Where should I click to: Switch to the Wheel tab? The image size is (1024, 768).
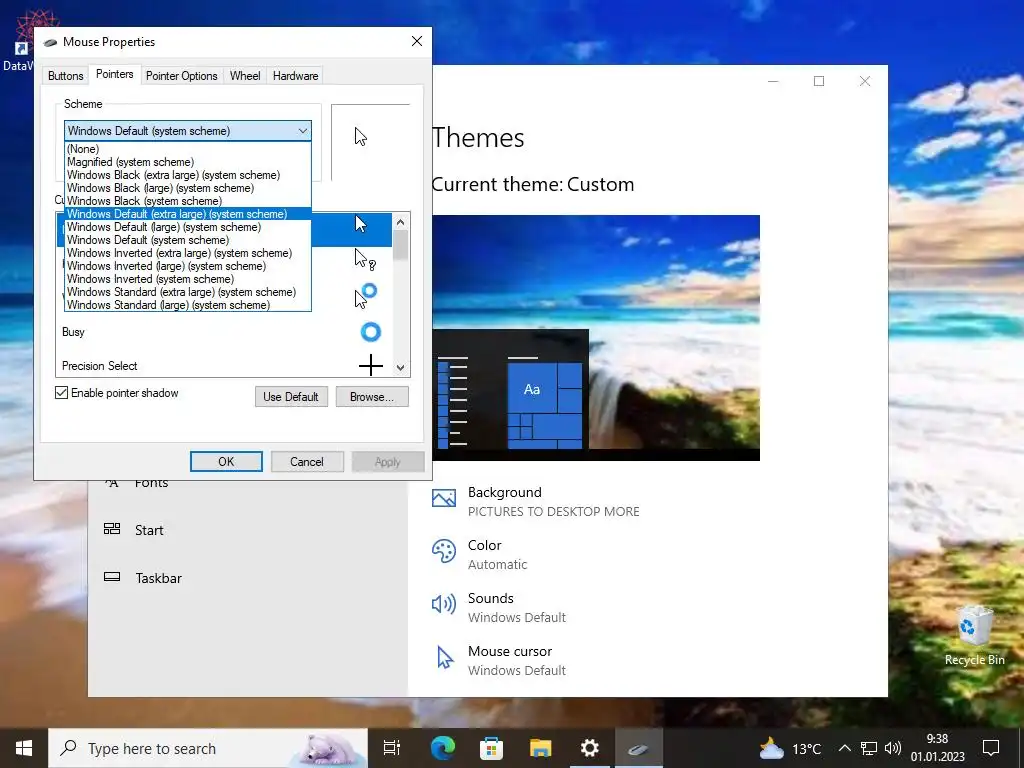coord(245,76)
